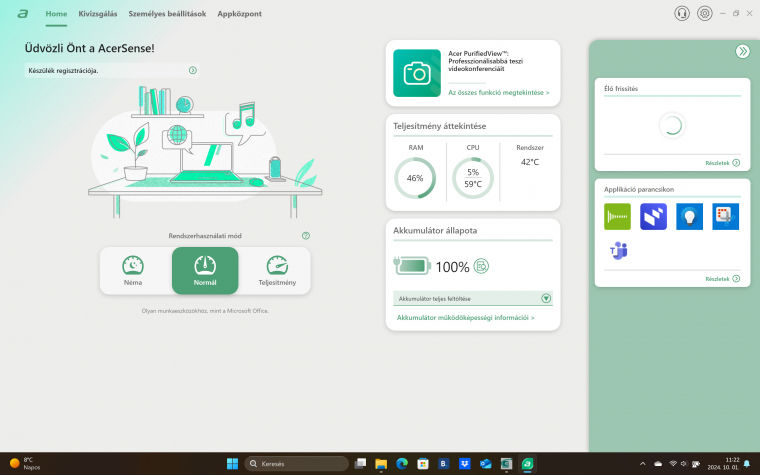Screen dimensions: 760x475
Task: Launch the light bulb tips app shortcut
Action: point(689,216)
